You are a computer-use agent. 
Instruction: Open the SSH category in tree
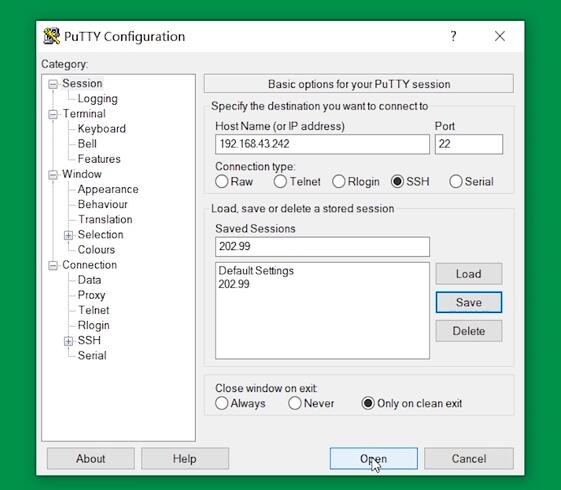[89, 340]
